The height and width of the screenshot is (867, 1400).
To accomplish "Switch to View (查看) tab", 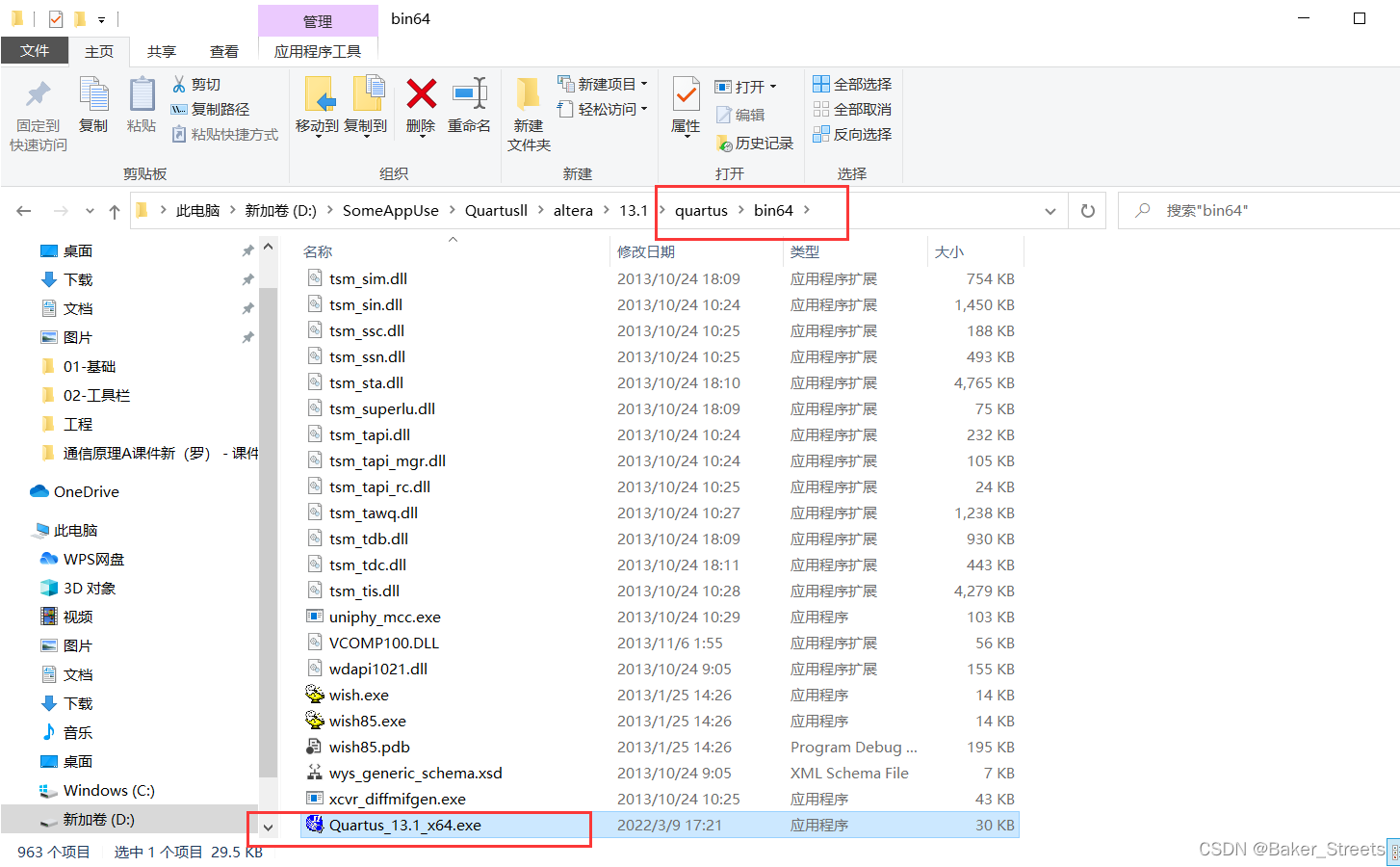I will [224, 51].
